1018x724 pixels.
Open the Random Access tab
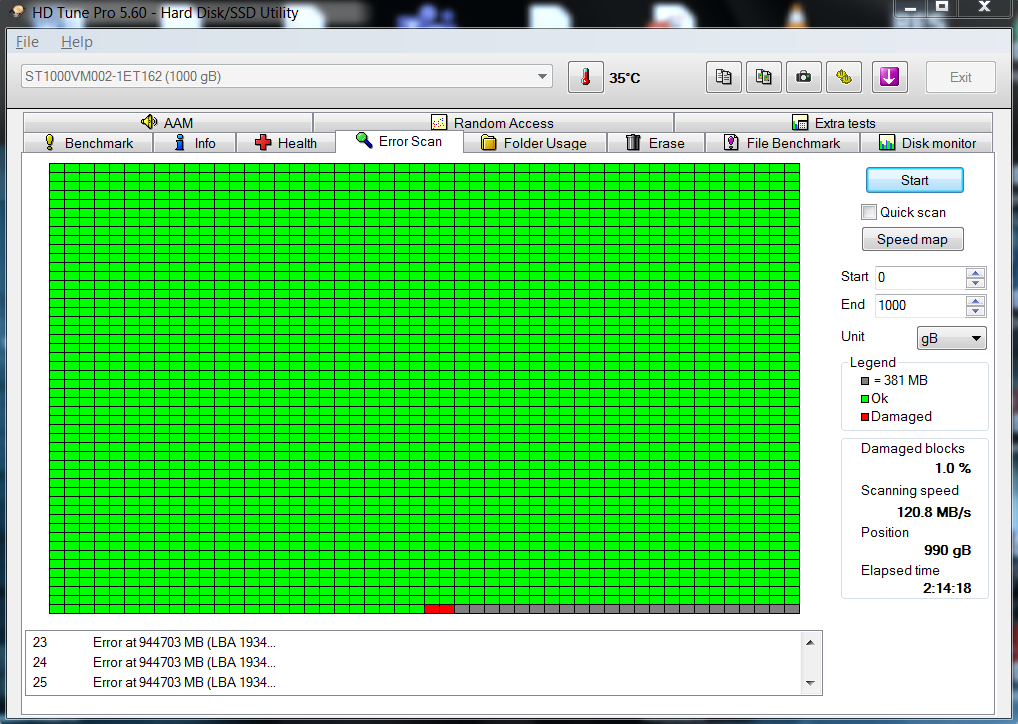pyautogui.click(x=493, y=123)
